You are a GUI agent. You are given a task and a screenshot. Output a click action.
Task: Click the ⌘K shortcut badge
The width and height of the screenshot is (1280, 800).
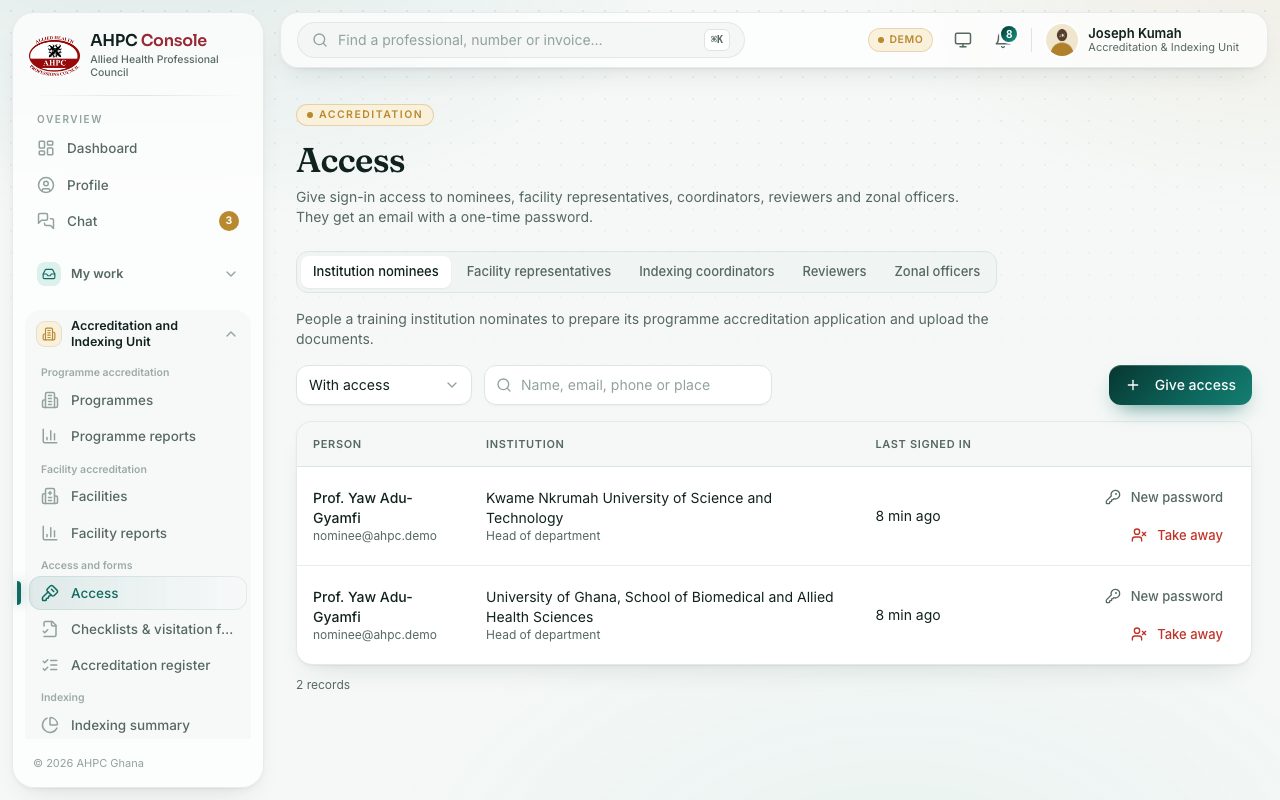716,40
